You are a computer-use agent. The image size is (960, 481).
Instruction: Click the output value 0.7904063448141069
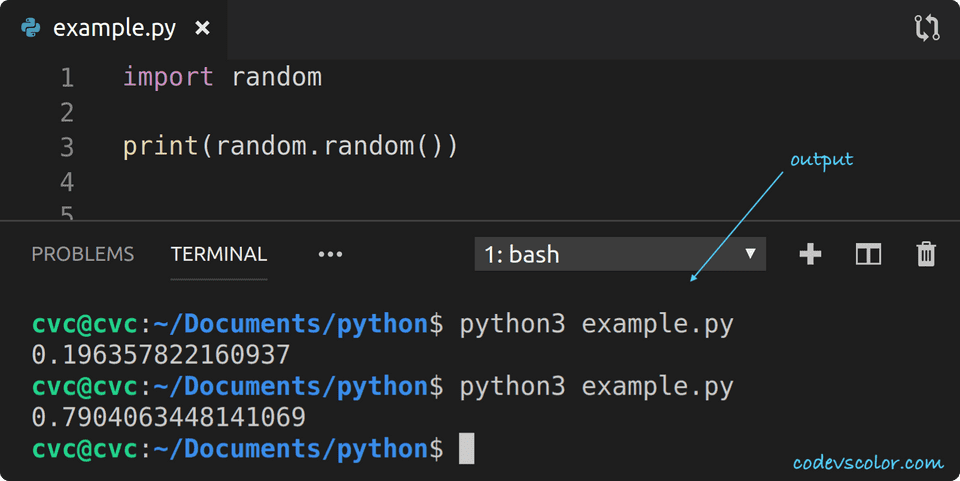(x=169, y=417)
